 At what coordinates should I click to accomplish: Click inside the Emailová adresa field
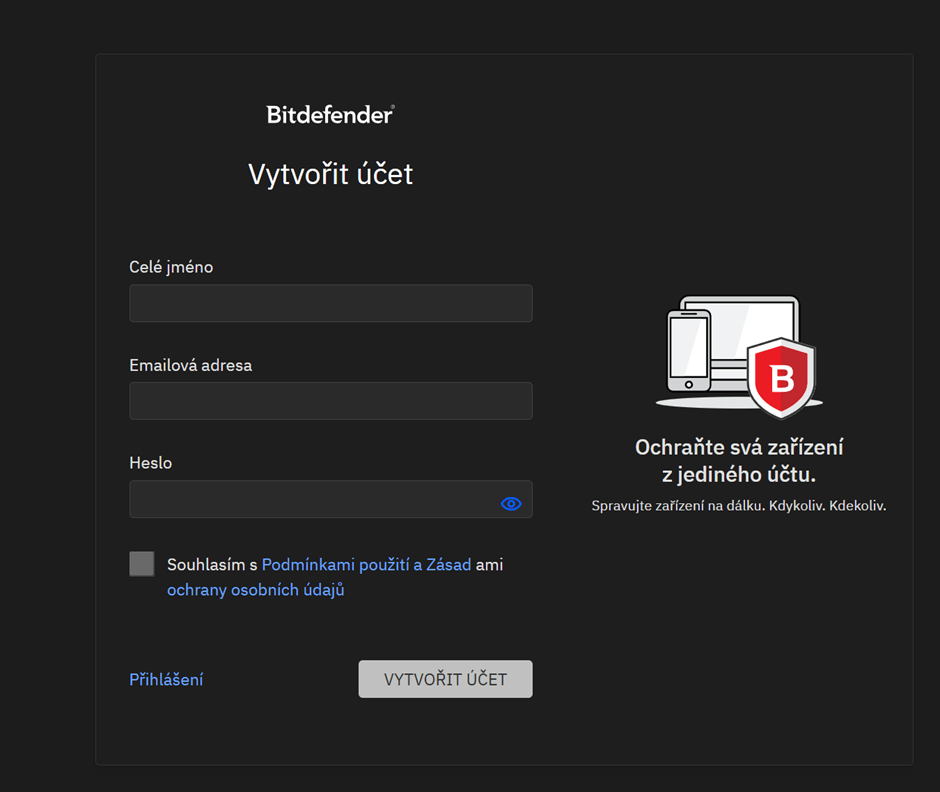(330, 401)
